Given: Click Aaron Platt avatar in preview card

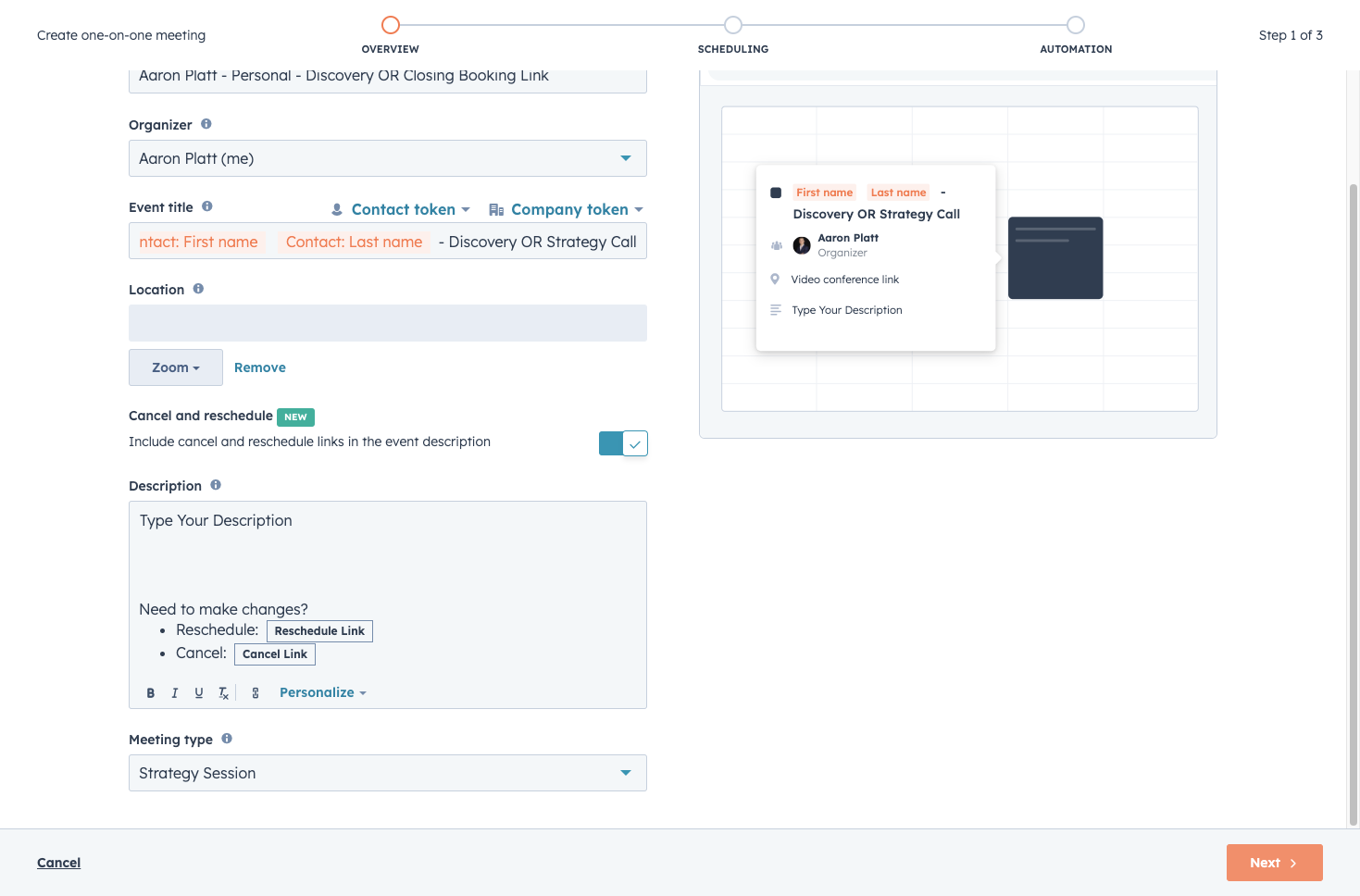Looking at the screenshot, I should pos(802,245).
